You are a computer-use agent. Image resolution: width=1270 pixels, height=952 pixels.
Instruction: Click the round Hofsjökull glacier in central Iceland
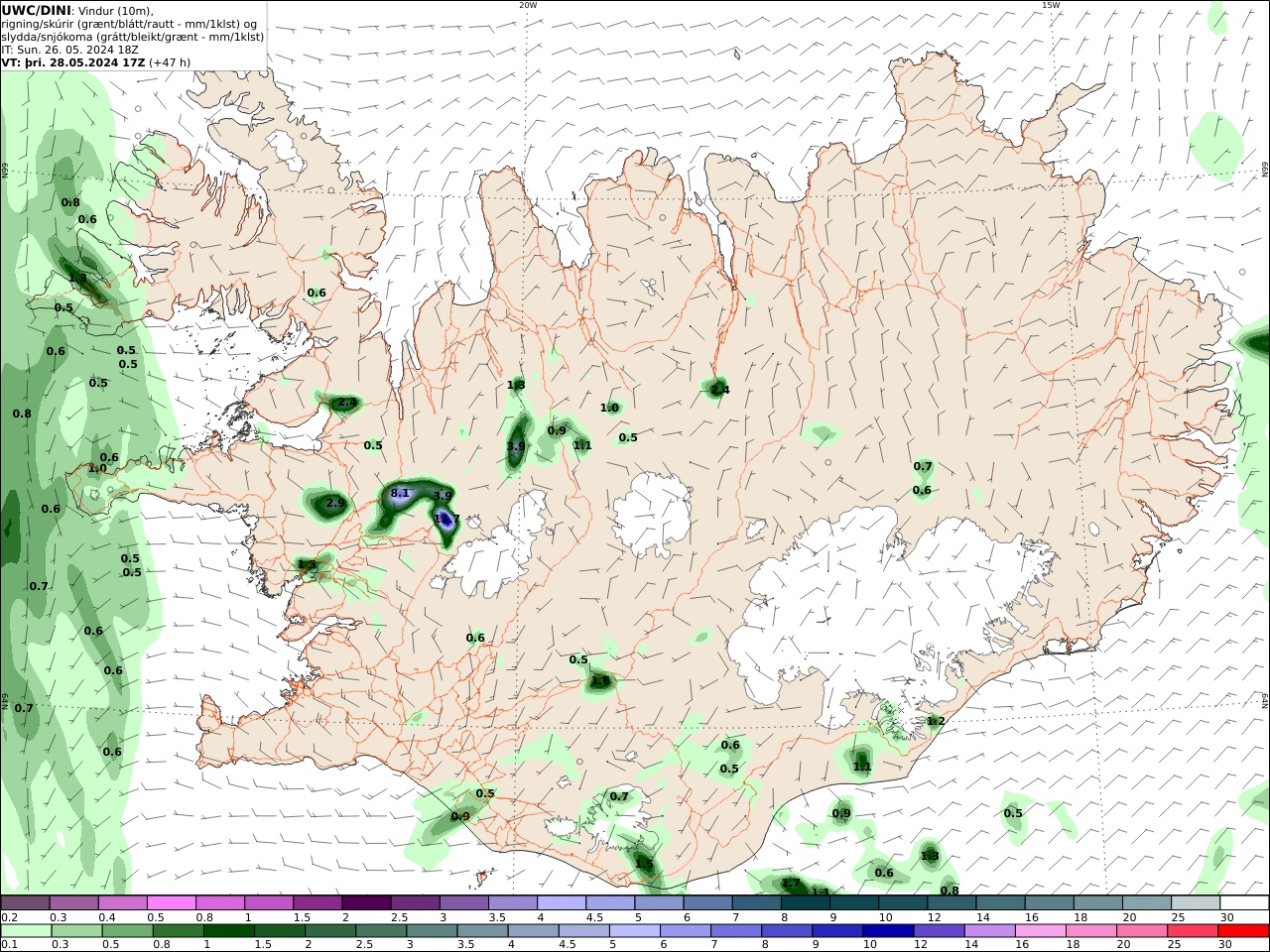pos(652,515)
